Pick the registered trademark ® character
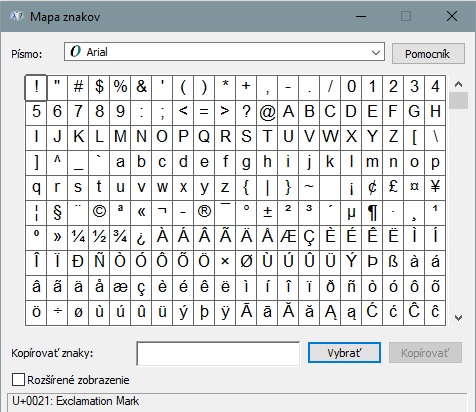This screenshot has width=476, height=412. point(204,212)
